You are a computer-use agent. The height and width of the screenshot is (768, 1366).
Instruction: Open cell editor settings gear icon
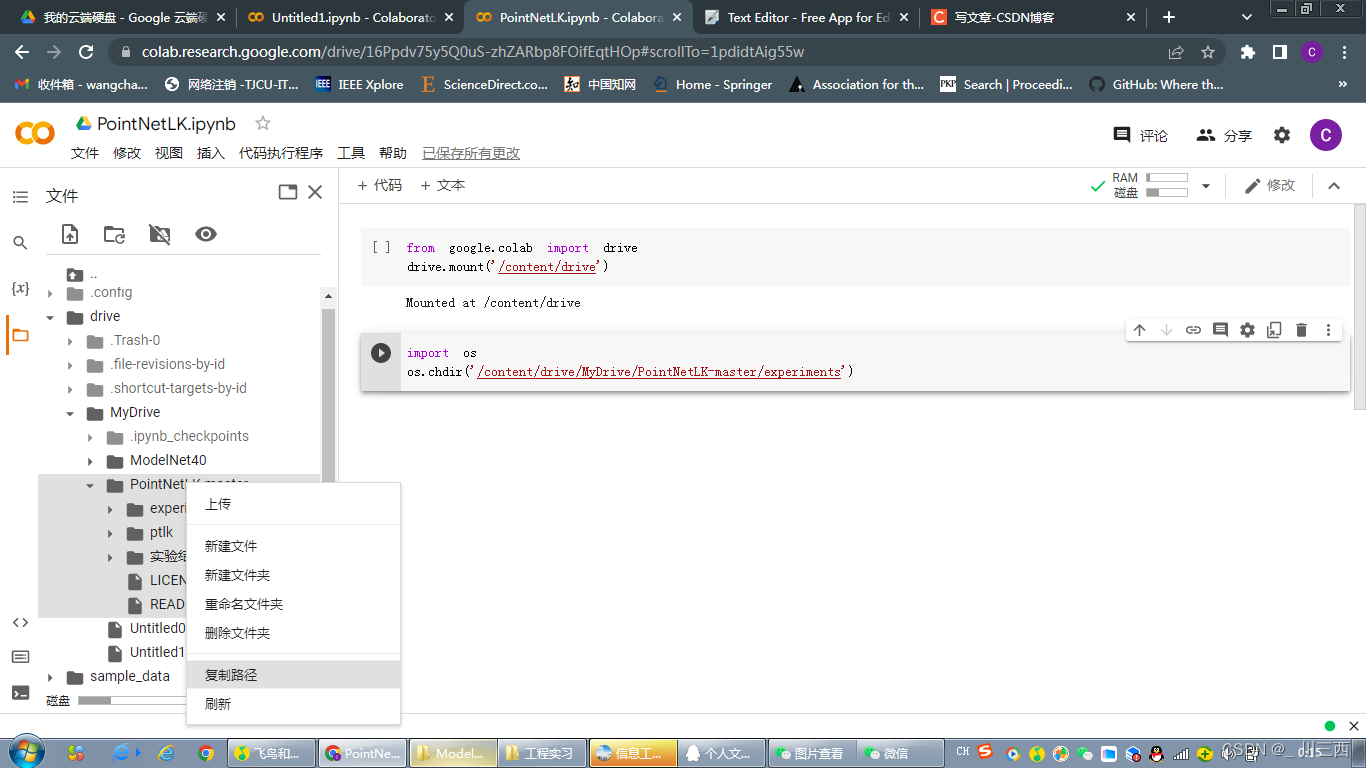pos(1247,330)
